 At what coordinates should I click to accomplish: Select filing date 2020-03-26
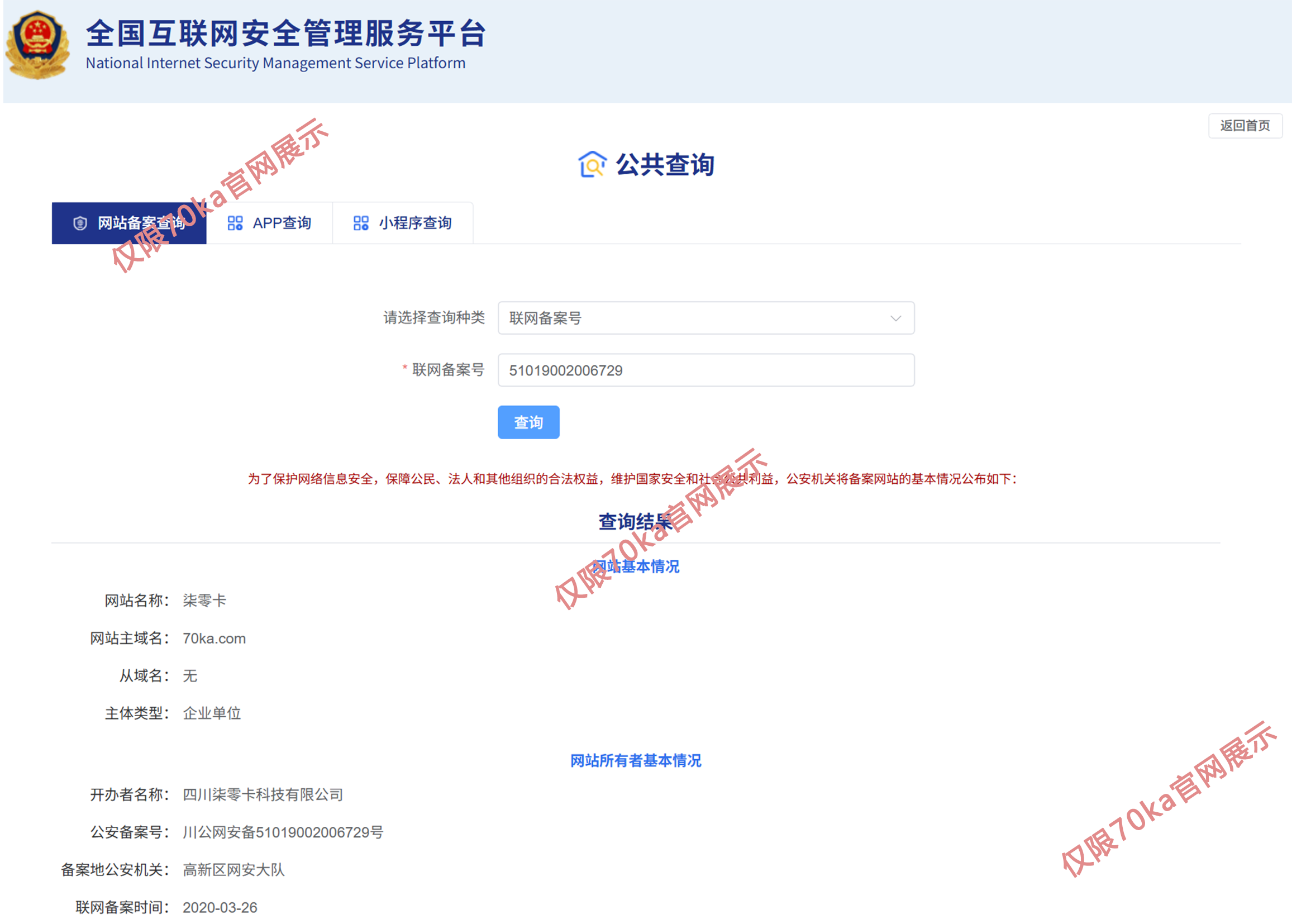coord(220,907)
